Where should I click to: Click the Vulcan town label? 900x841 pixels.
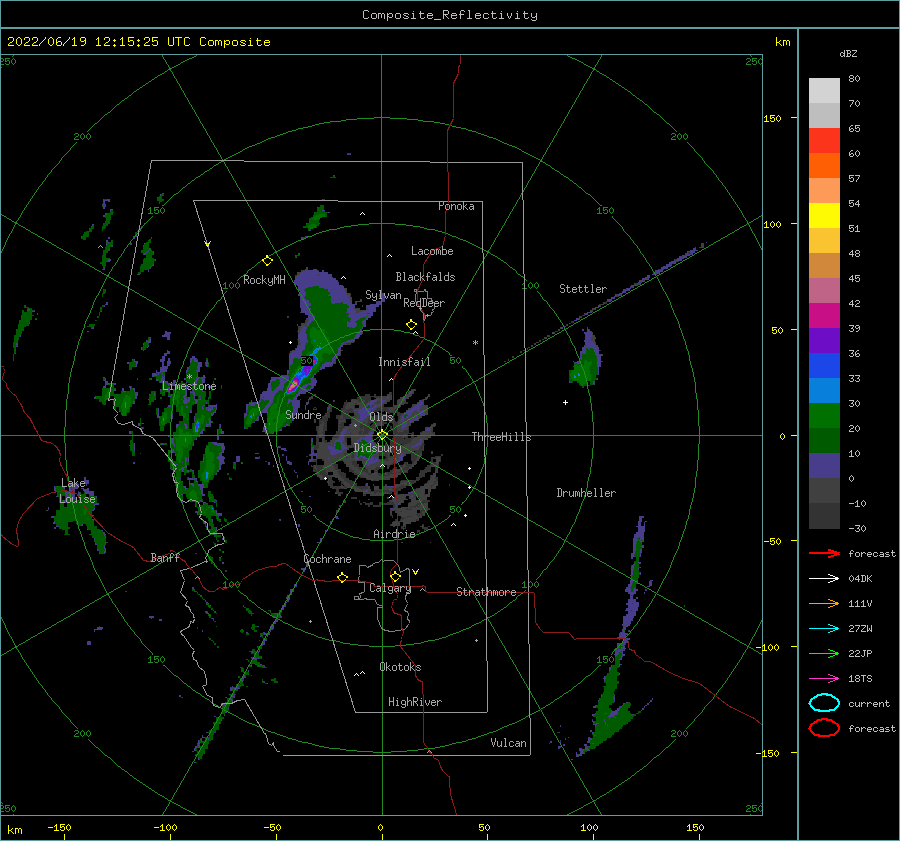509,743
